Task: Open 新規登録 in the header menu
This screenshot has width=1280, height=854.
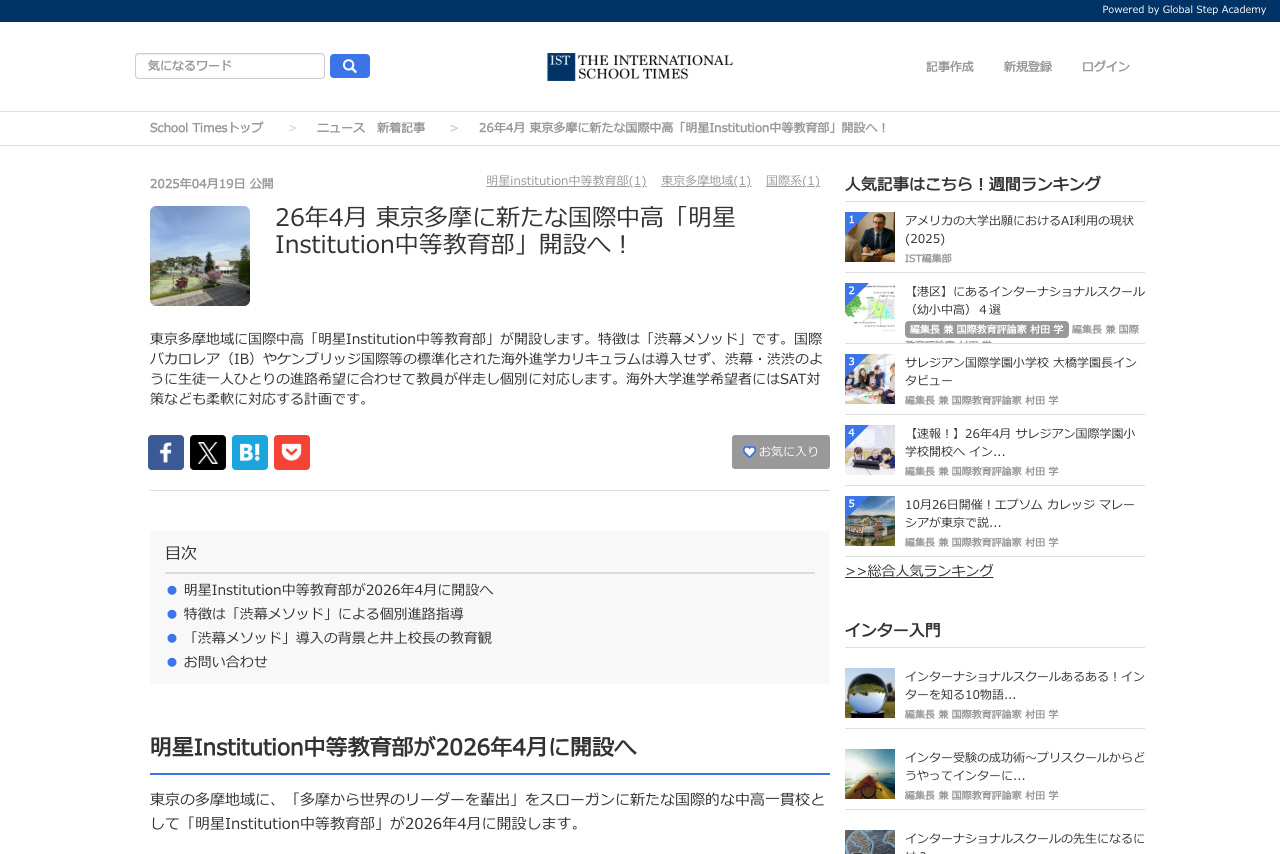Action: coord(1027,67)
